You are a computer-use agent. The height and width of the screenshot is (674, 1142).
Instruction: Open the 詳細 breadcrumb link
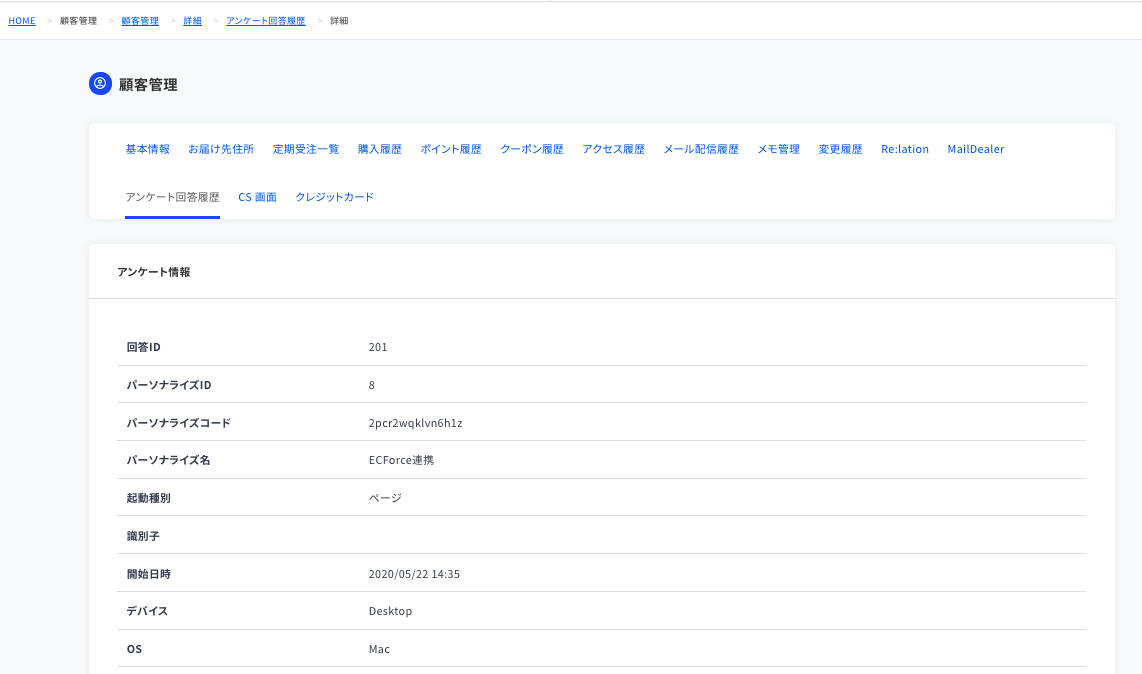pos(192,20)
